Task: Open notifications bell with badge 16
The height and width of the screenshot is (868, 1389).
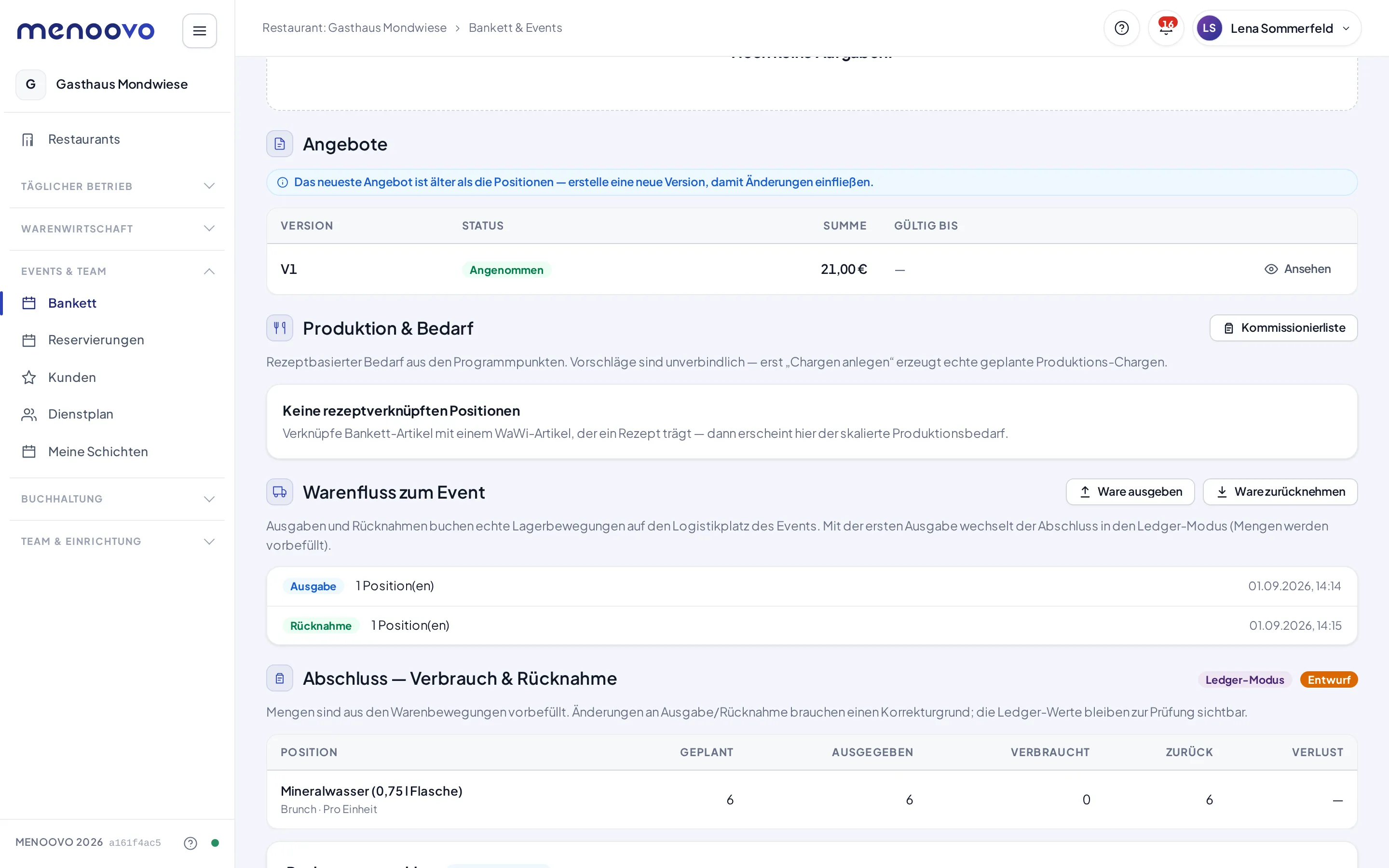Action: [x=1166, y=28]
